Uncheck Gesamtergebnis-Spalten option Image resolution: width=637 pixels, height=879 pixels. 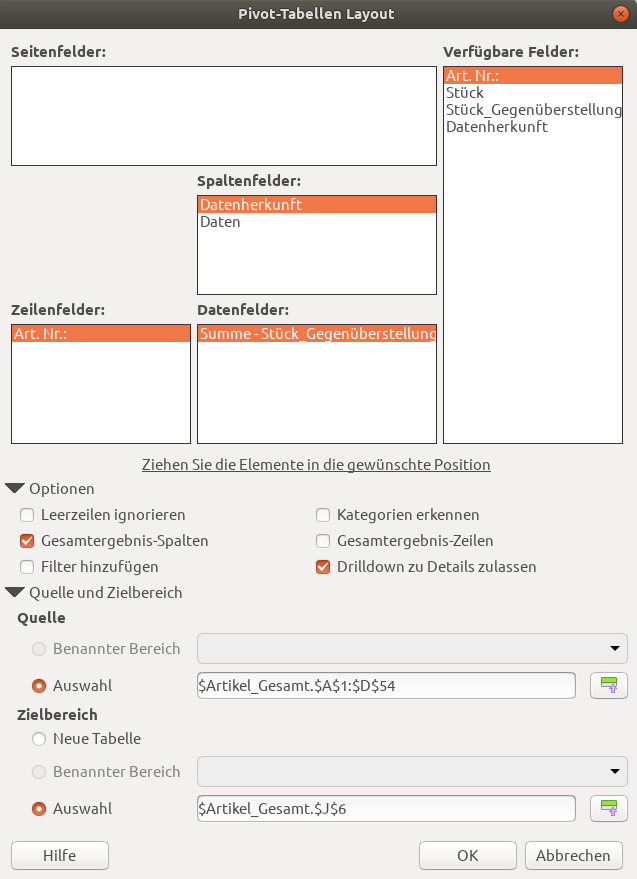tap(27, 541)
